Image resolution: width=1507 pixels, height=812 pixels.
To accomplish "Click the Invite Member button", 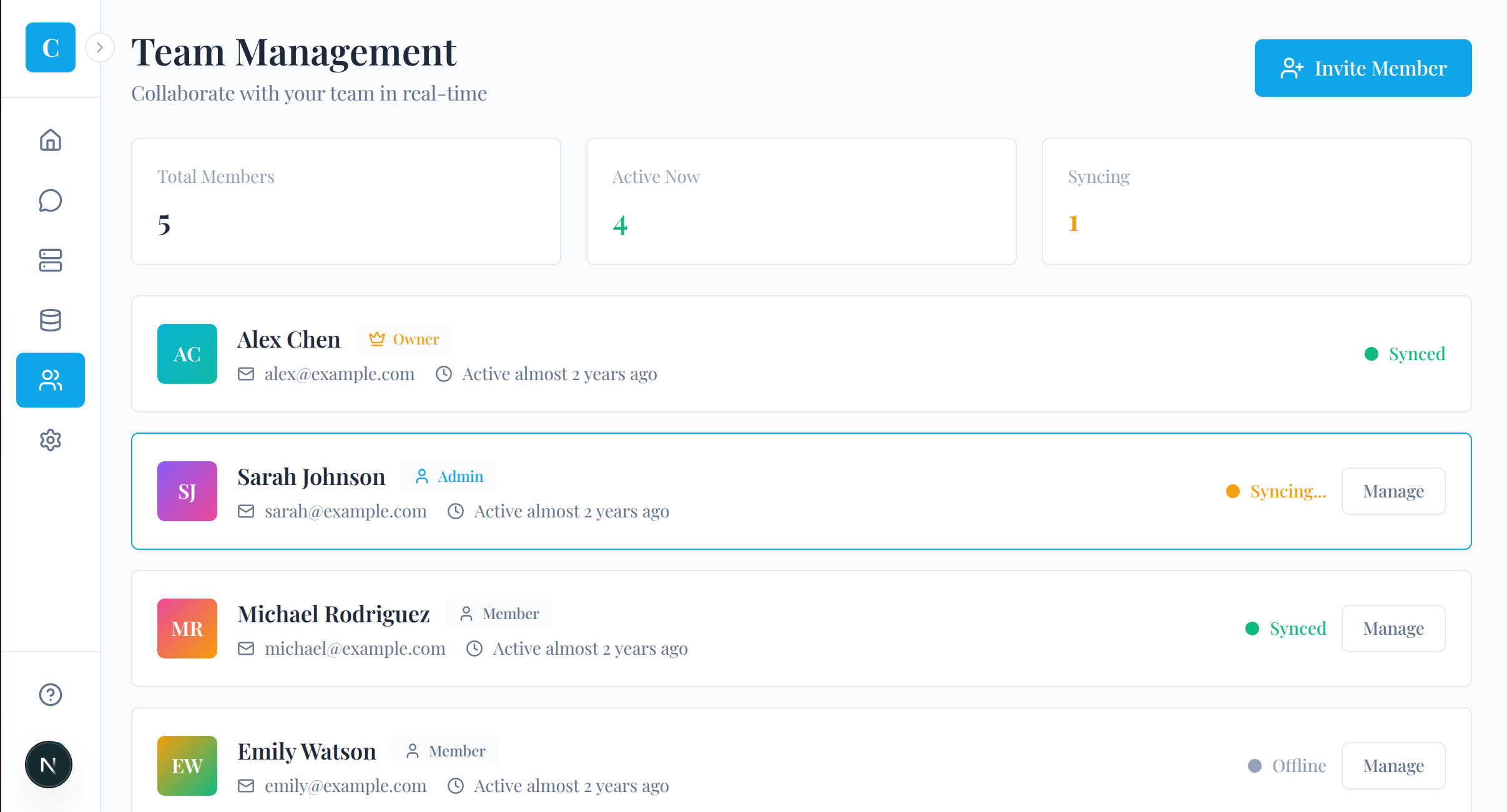I will (1363, 68).
